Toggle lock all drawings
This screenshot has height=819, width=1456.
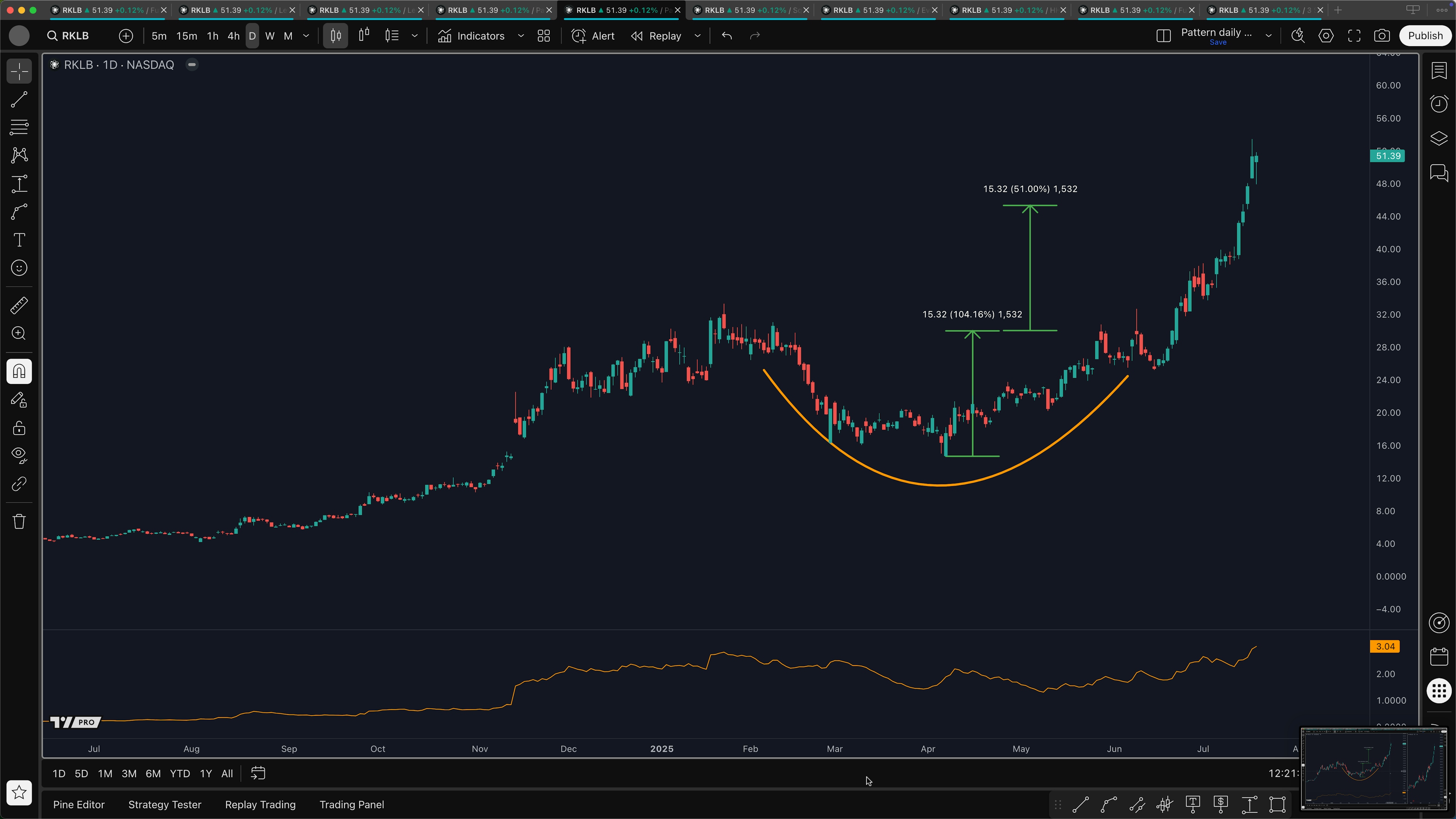(x=19, y=428)
